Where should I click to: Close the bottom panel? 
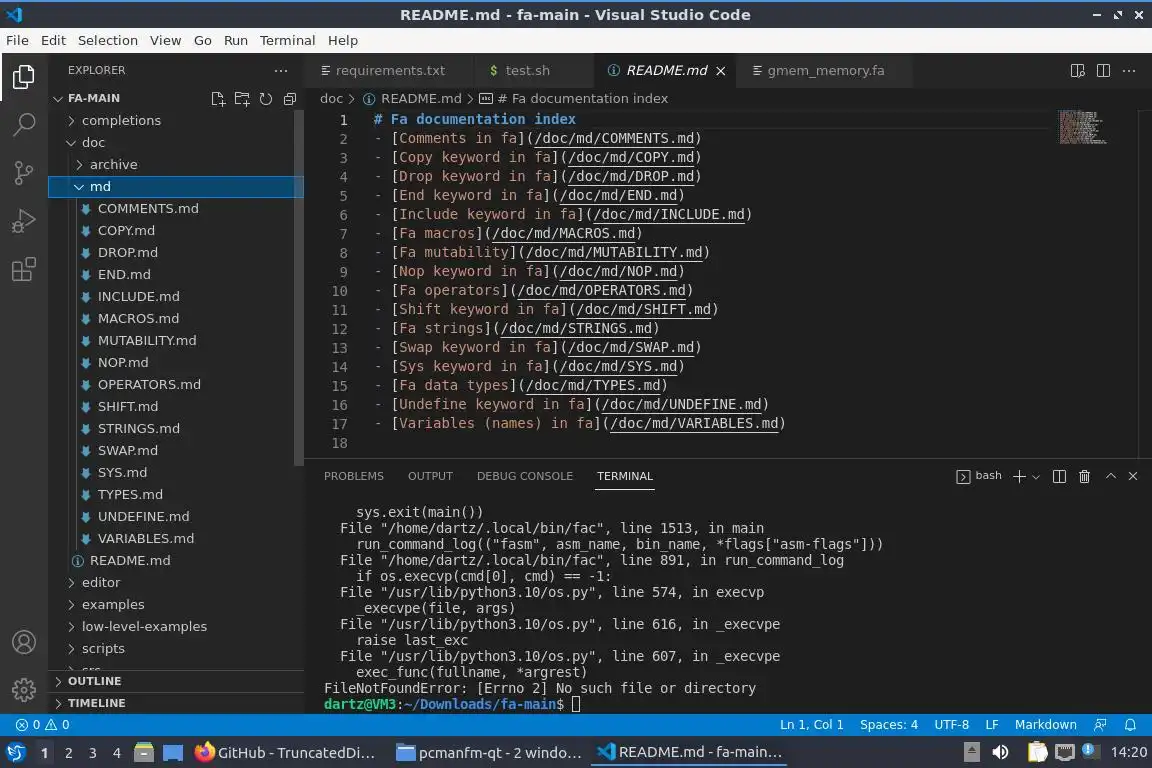point(1133,476)
